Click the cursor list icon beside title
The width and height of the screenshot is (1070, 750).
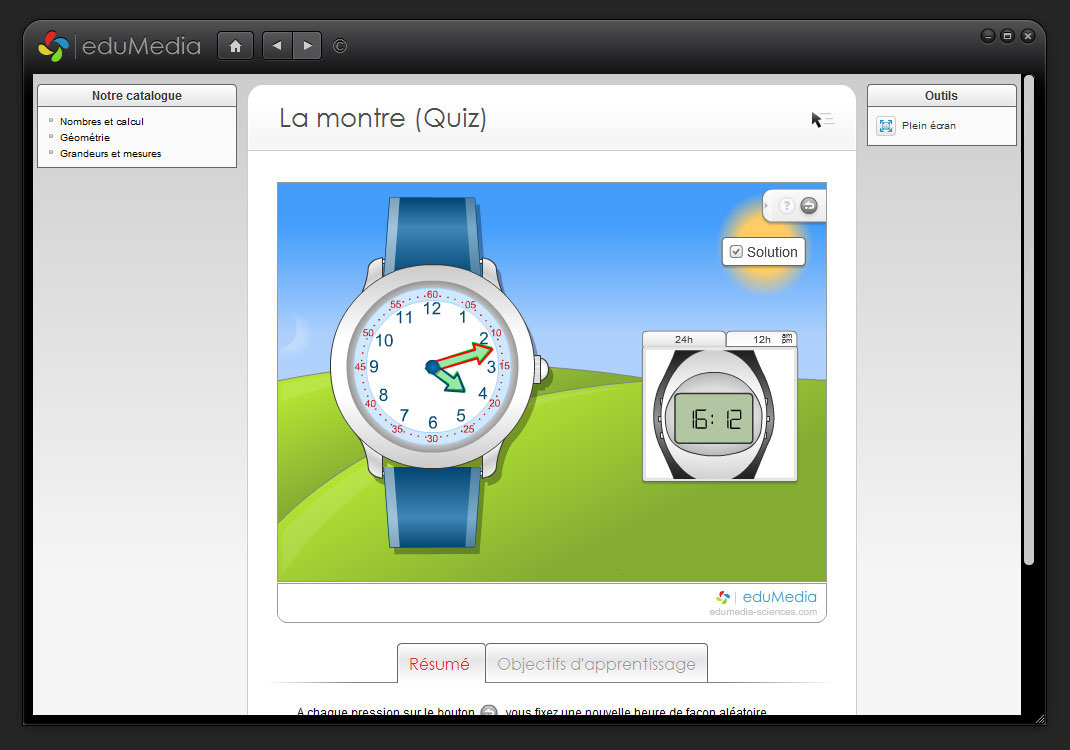(x=822, y=120)
